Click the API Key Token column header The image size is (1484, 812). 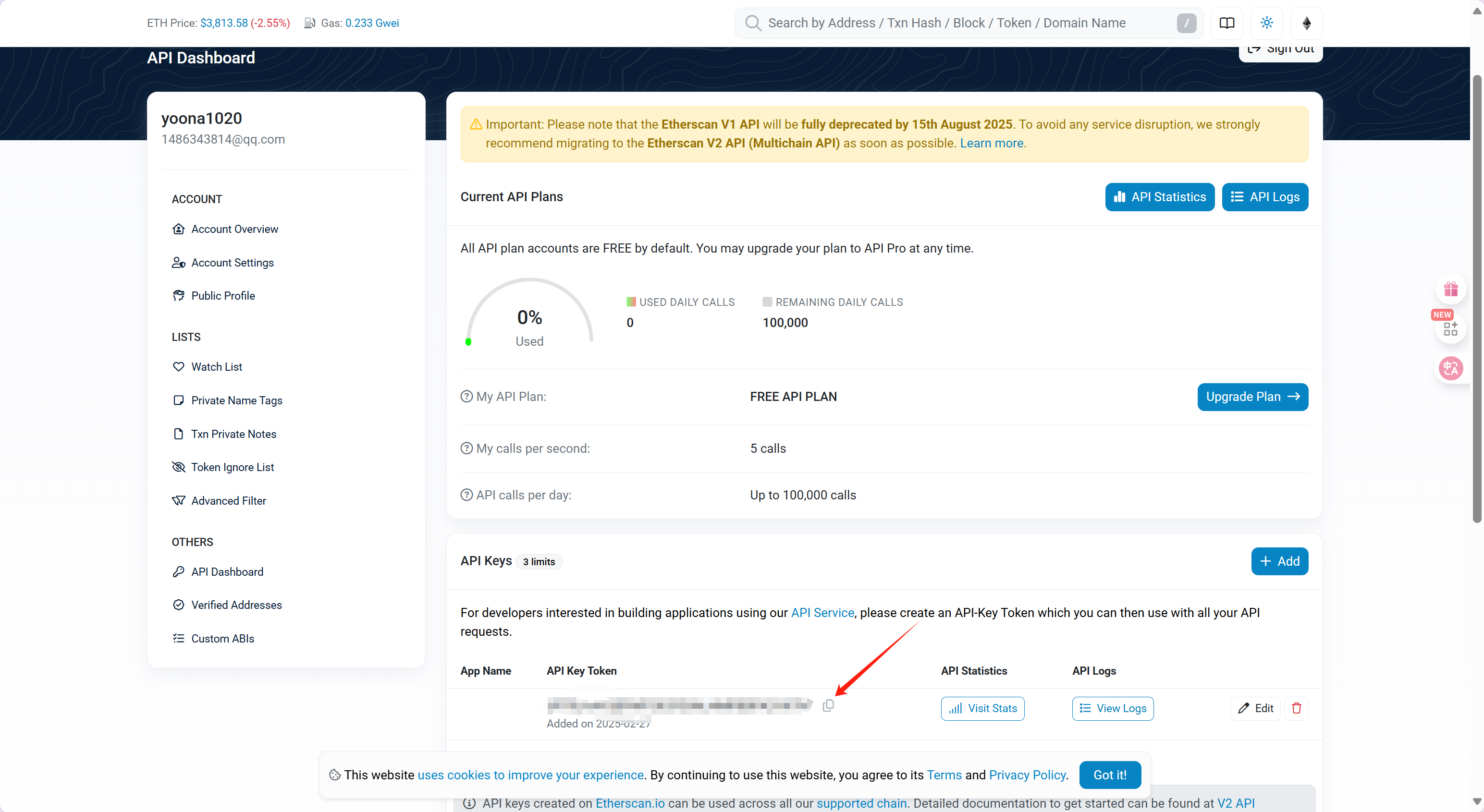coord(581,671)
